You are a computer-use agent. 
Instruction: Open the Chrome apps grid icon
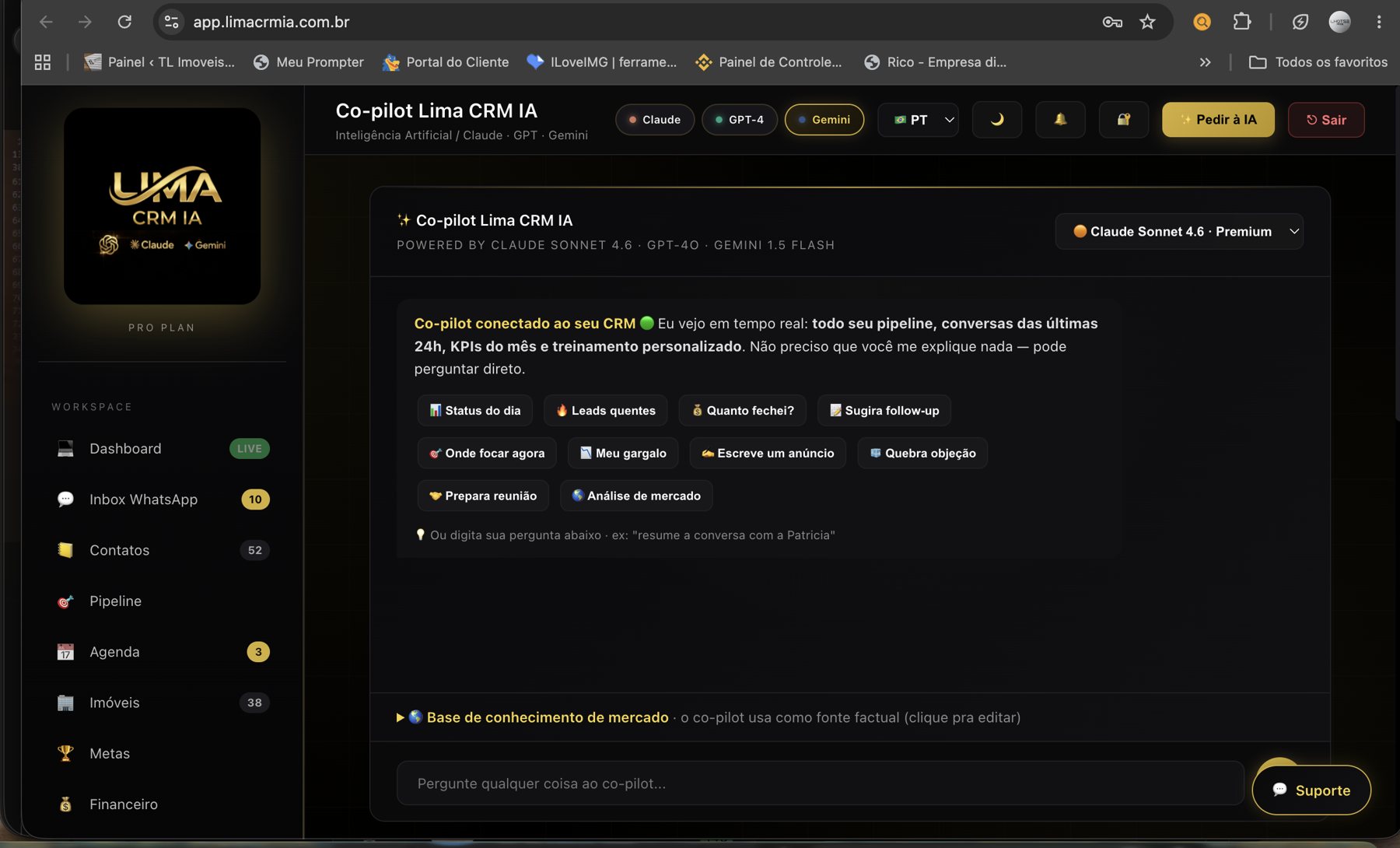(43, 62)
